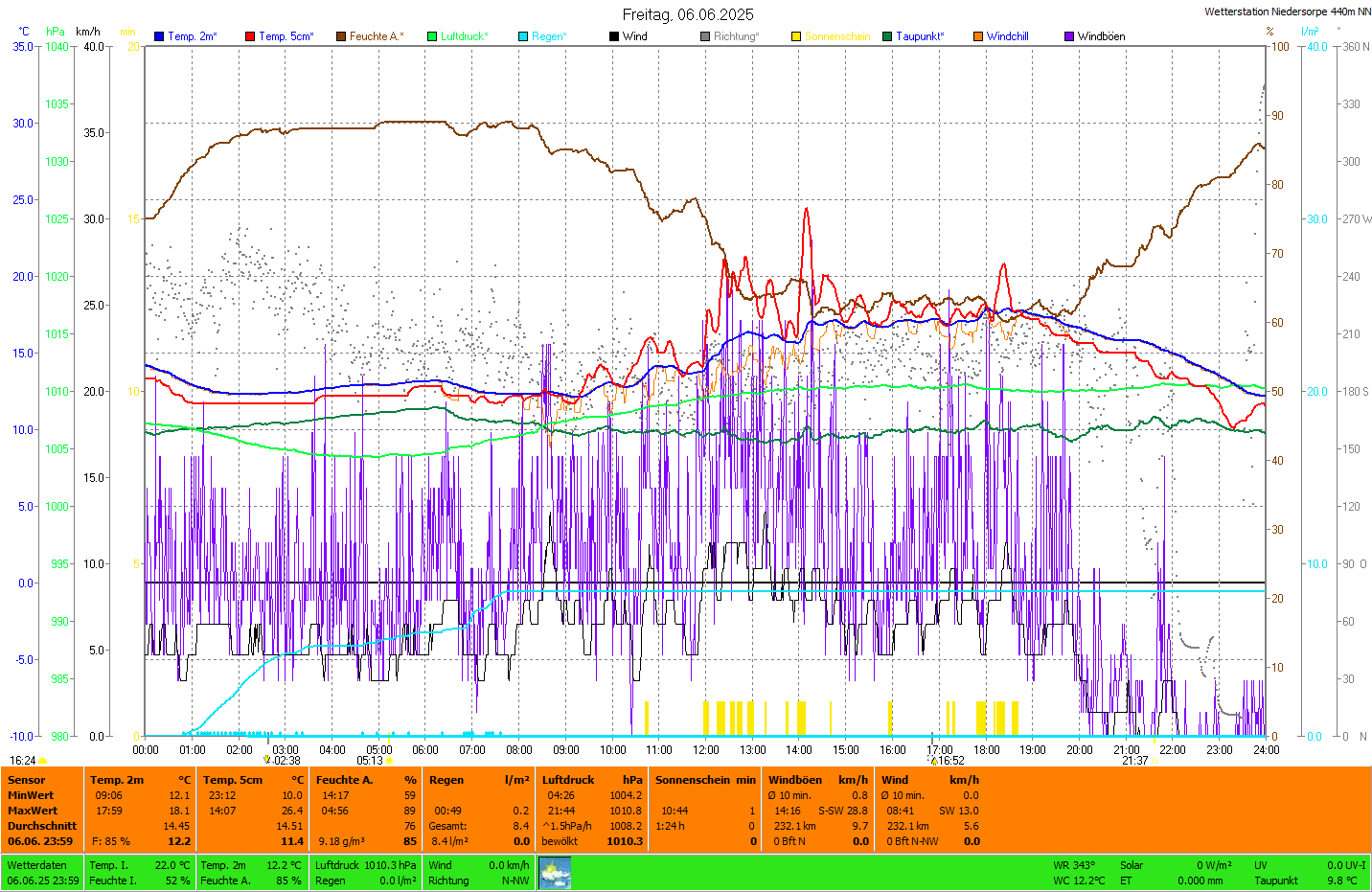Click the yellow Sonnenschein legend square
This screenshot has width=1372, height=892.
click(x=796, y=36)
